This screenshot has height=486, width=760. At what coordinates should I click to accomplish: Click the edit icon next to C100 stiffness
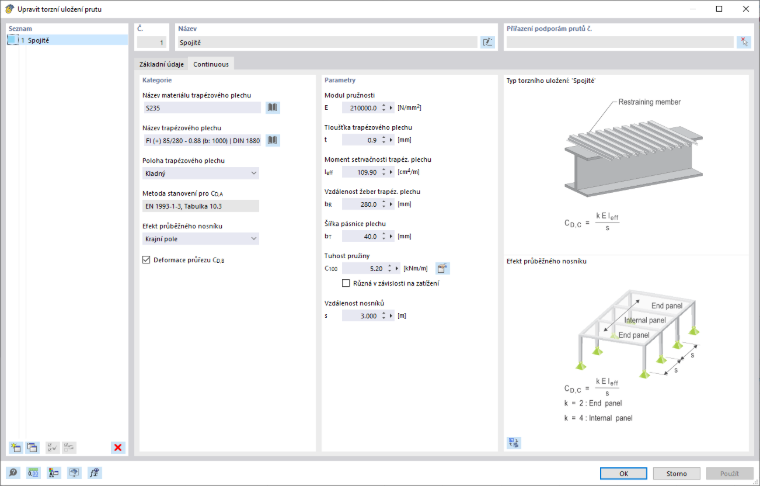442,268
